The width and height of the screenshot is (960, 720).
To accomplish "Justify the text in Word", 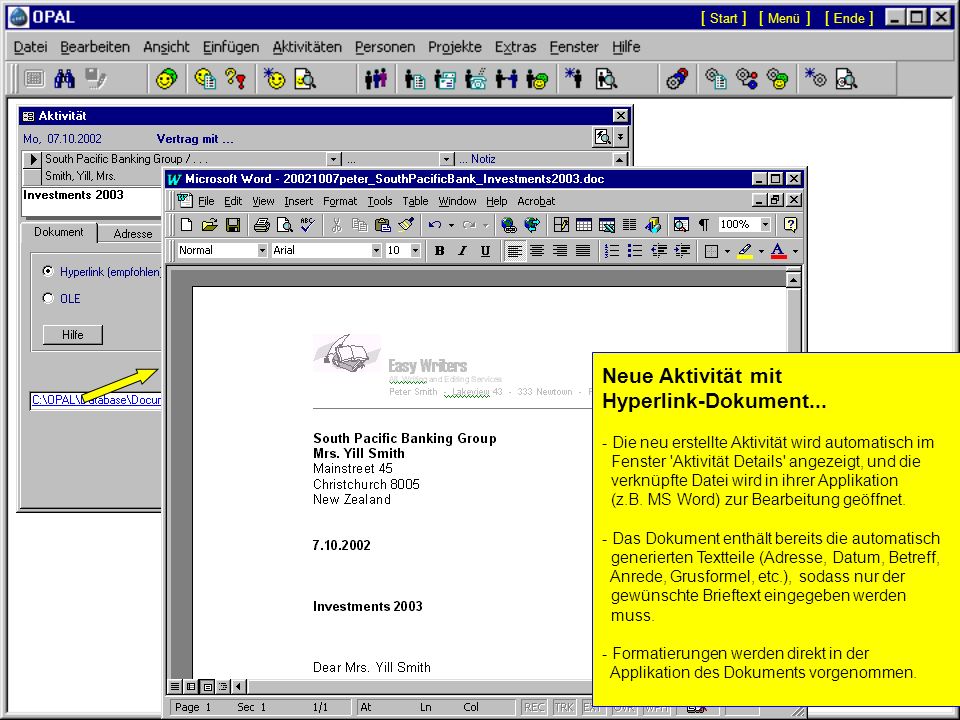I will pos(583,250).
